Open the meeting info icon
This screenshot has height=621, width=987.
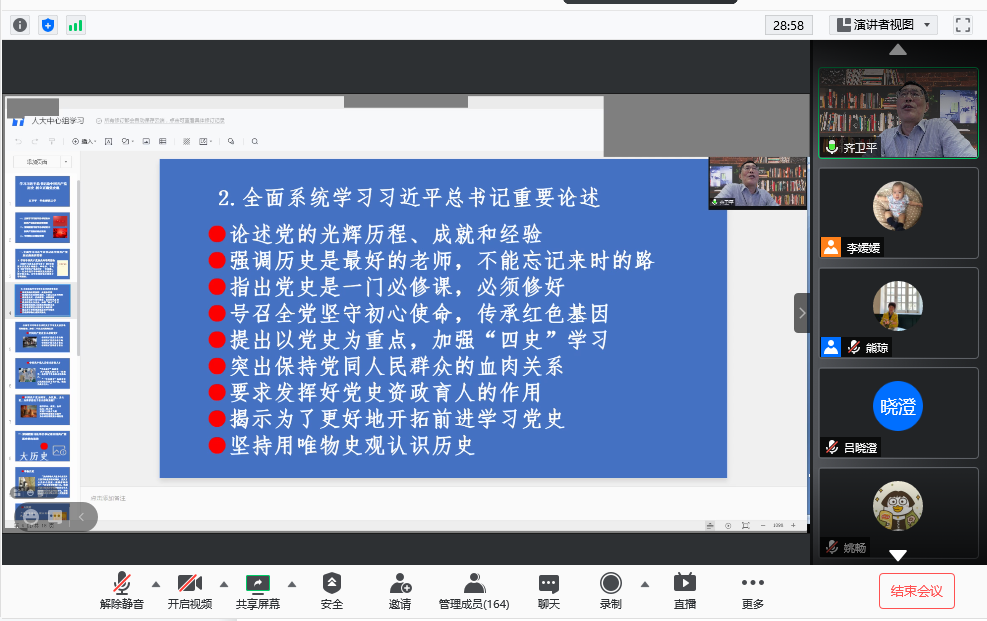20,25
